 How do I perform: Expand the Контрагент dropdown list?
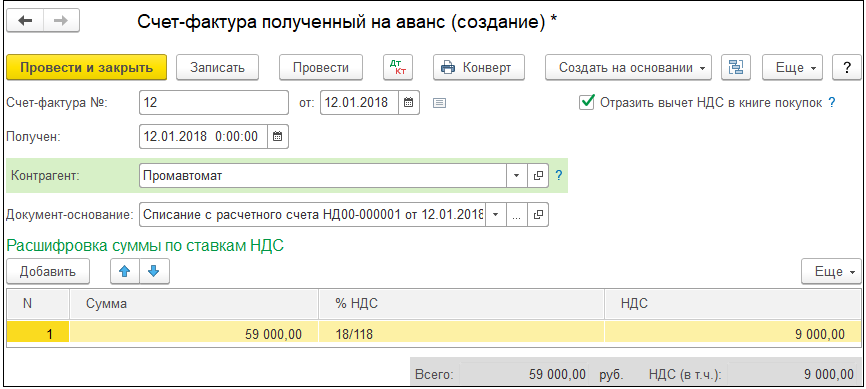pos(516,176)
